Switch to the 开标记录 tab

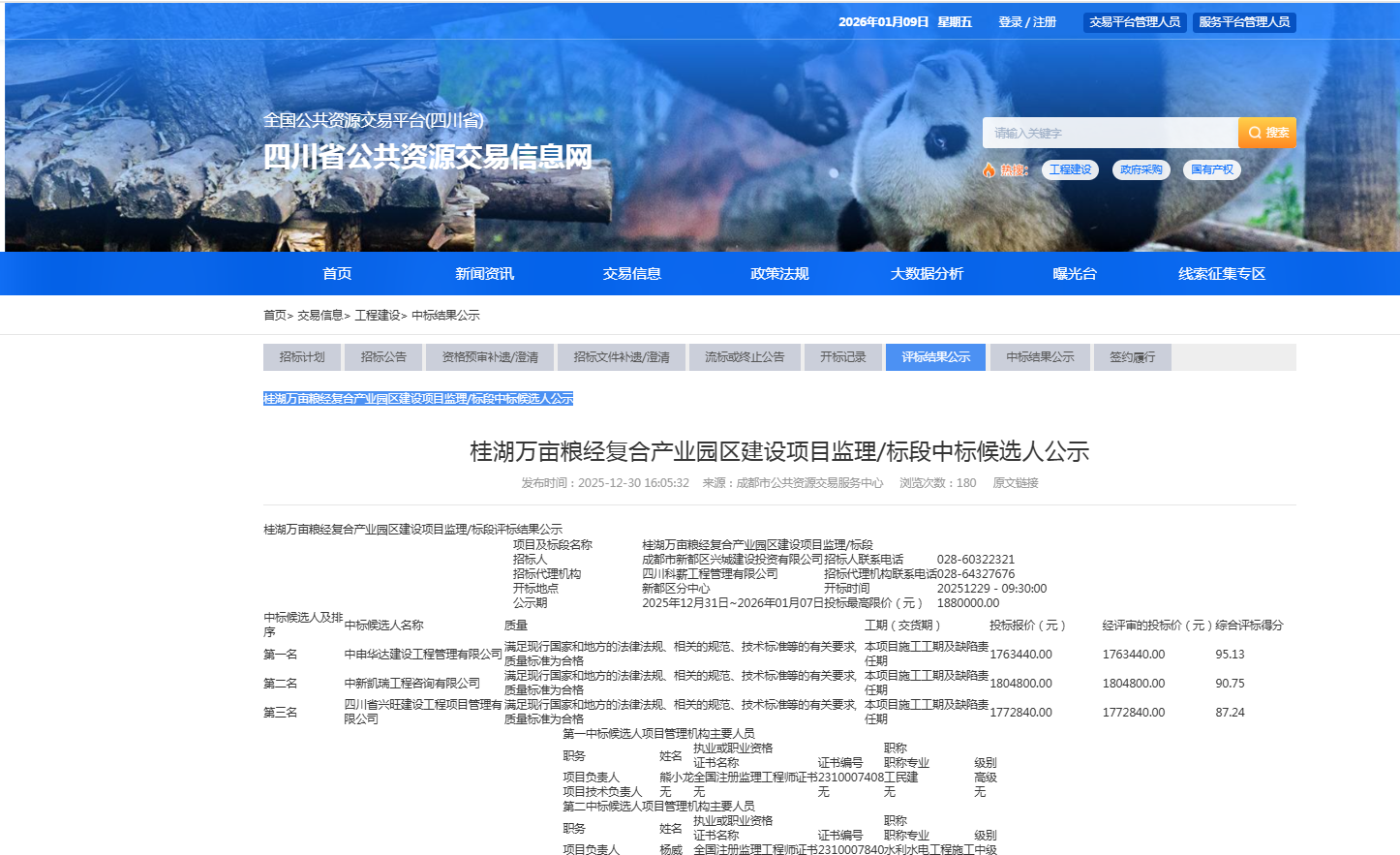[842, 357]
